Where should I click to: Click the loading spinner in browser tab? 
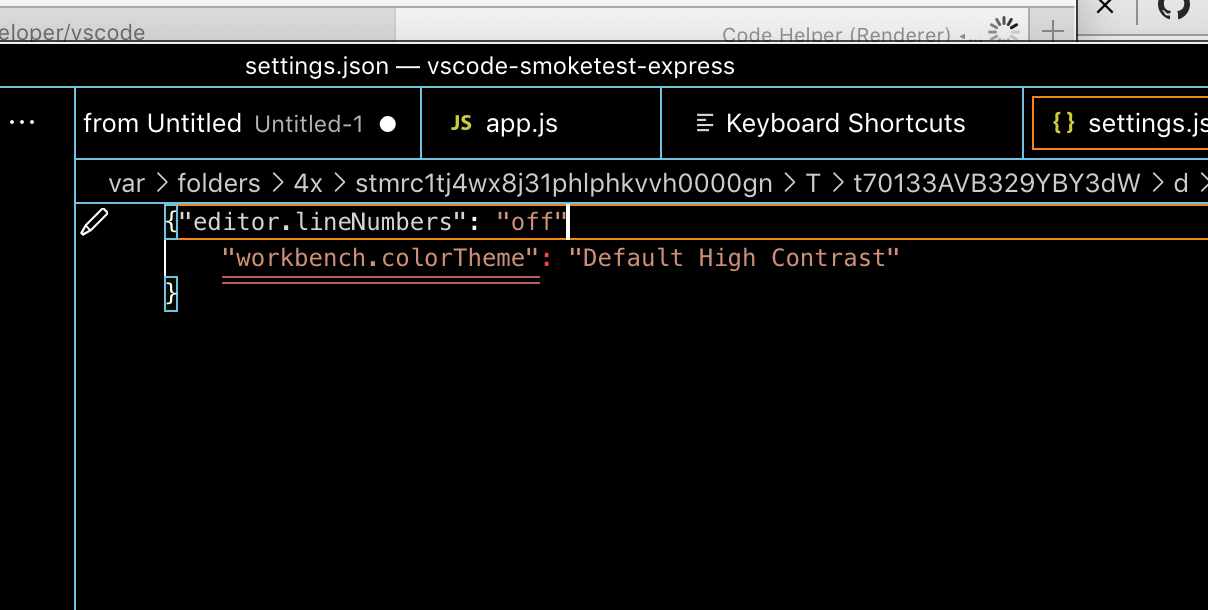[1003, 29]
